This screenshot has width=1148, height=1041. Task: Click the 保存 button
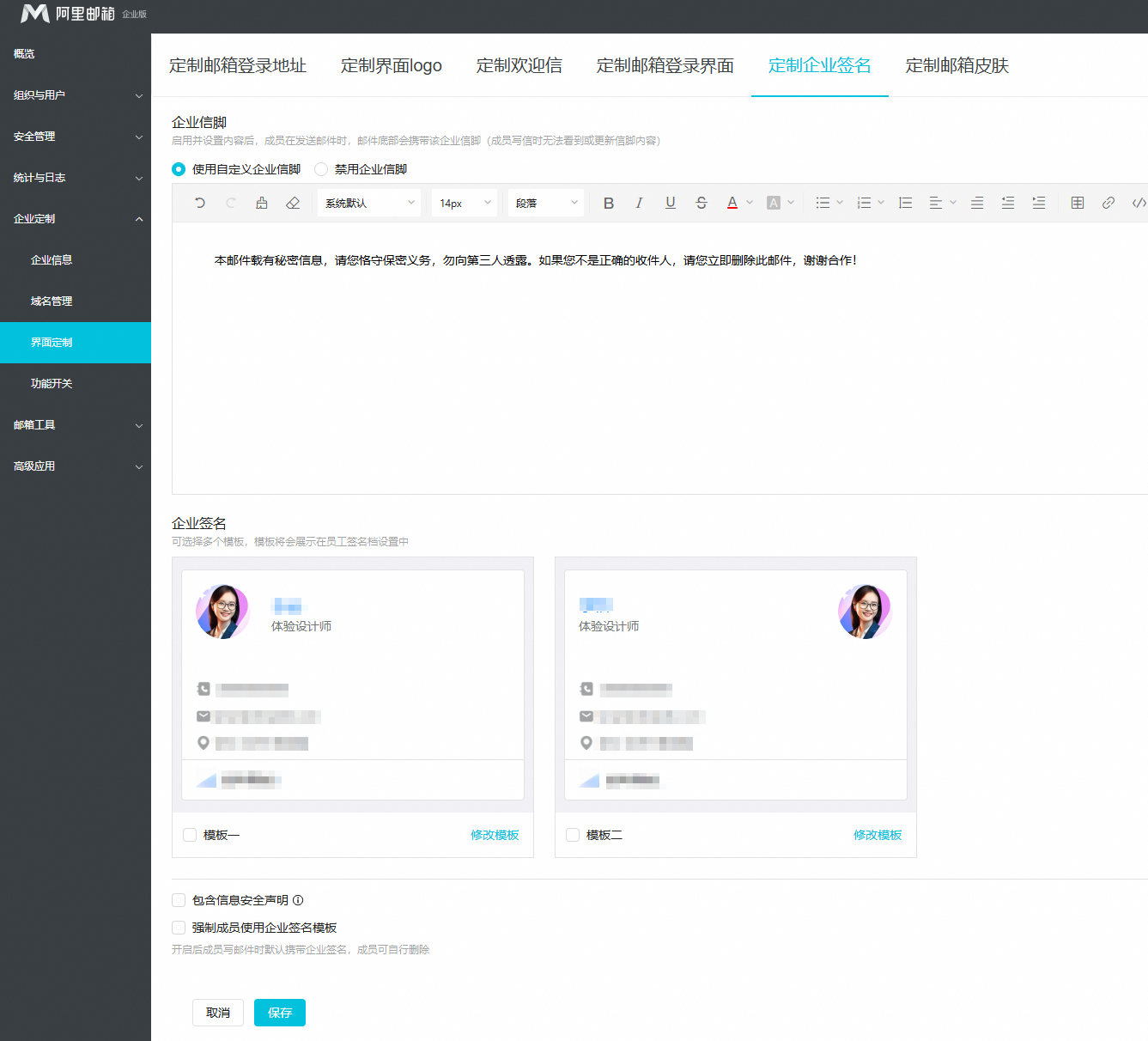coord(279,1013)
